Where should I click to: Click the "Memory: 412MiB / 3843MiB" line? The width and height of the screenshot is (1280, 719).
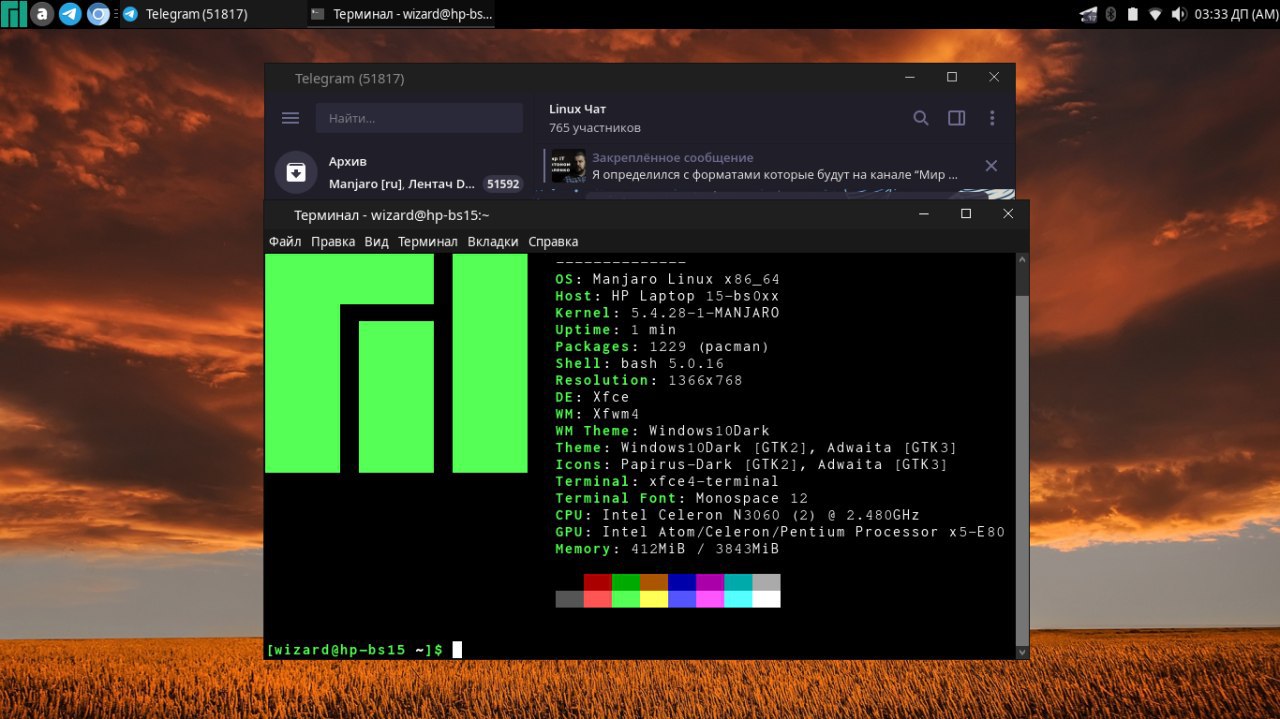point(667,549)
